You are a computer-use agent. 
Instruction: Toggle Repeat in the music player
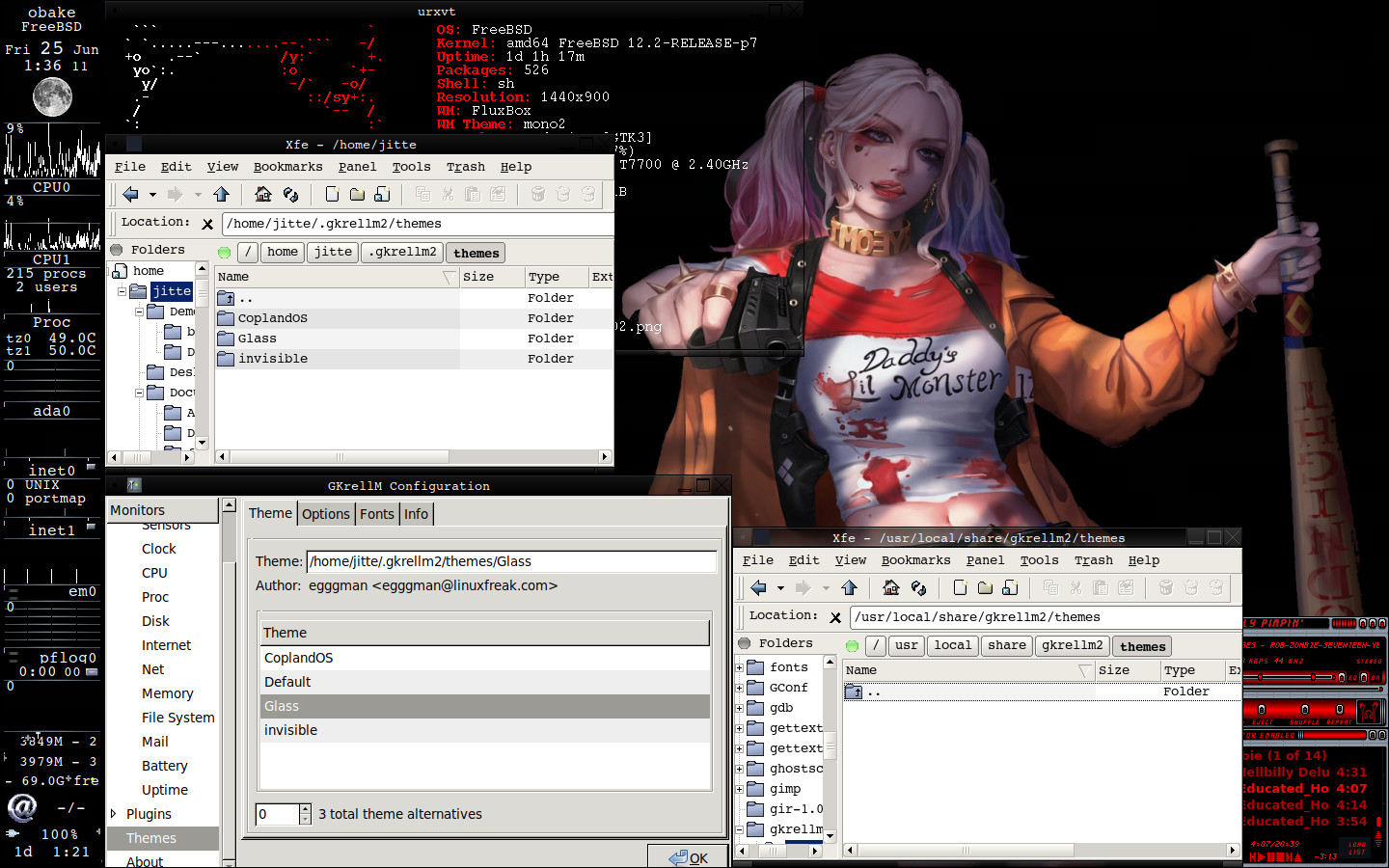[1340, 709]
